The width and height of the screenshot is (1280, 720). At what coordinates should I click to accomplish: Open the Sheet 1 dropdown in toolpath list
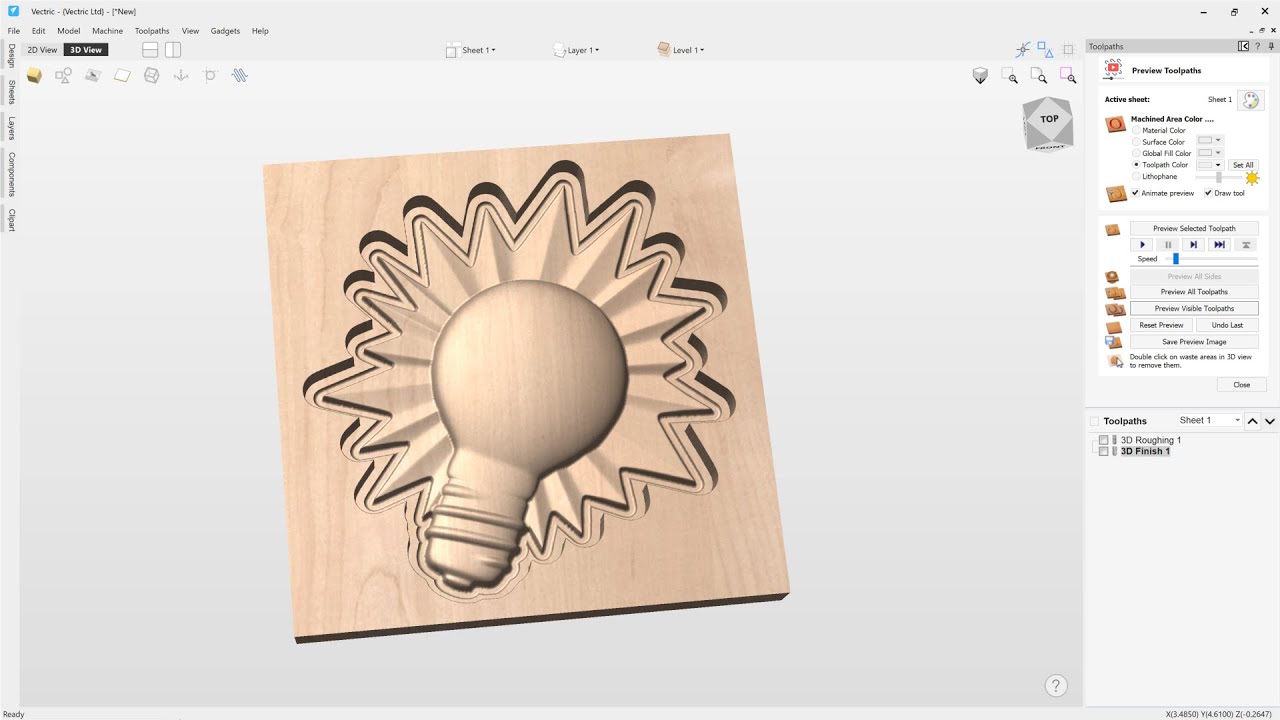click(x=1209, y=421)
